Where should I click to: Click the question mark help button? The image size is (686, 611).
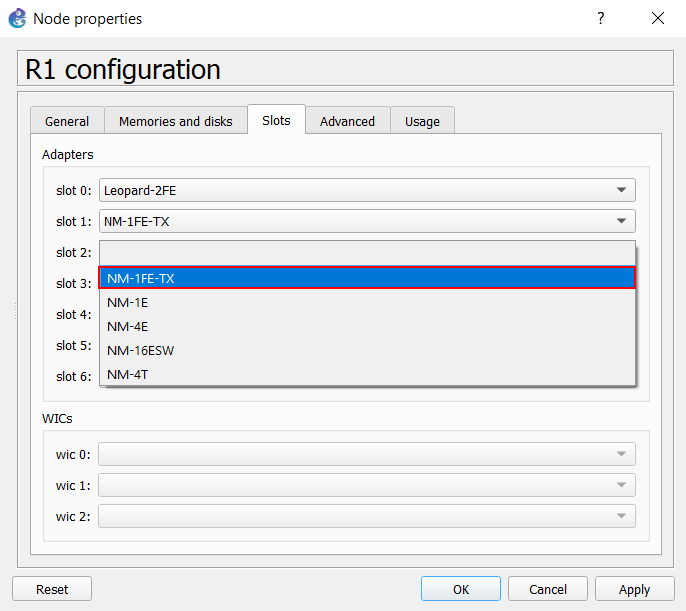(601, 18)
